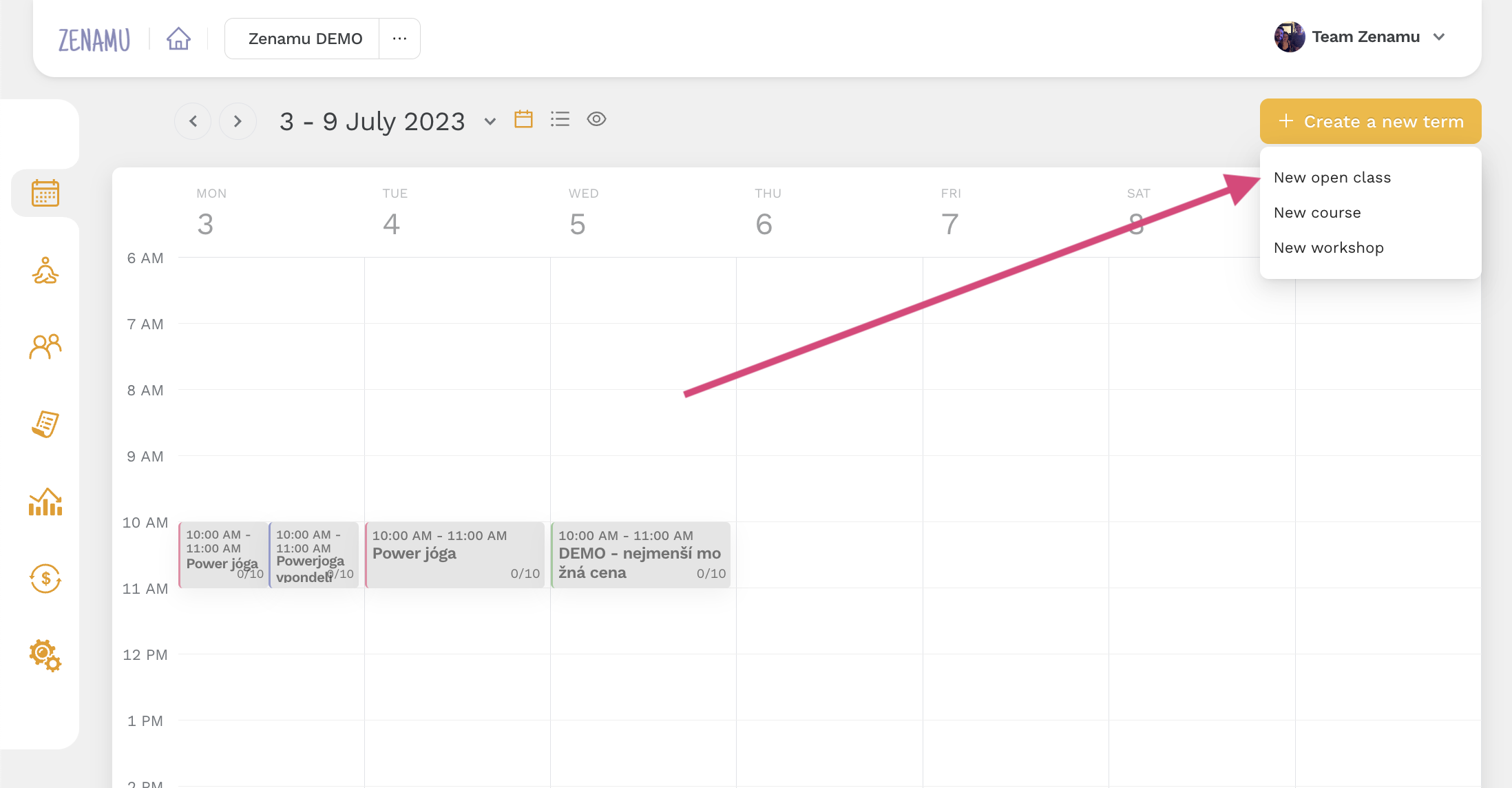Click the New course option
The width and height of the screenshot is (1512, 788).
click(x=1317, y=212)
